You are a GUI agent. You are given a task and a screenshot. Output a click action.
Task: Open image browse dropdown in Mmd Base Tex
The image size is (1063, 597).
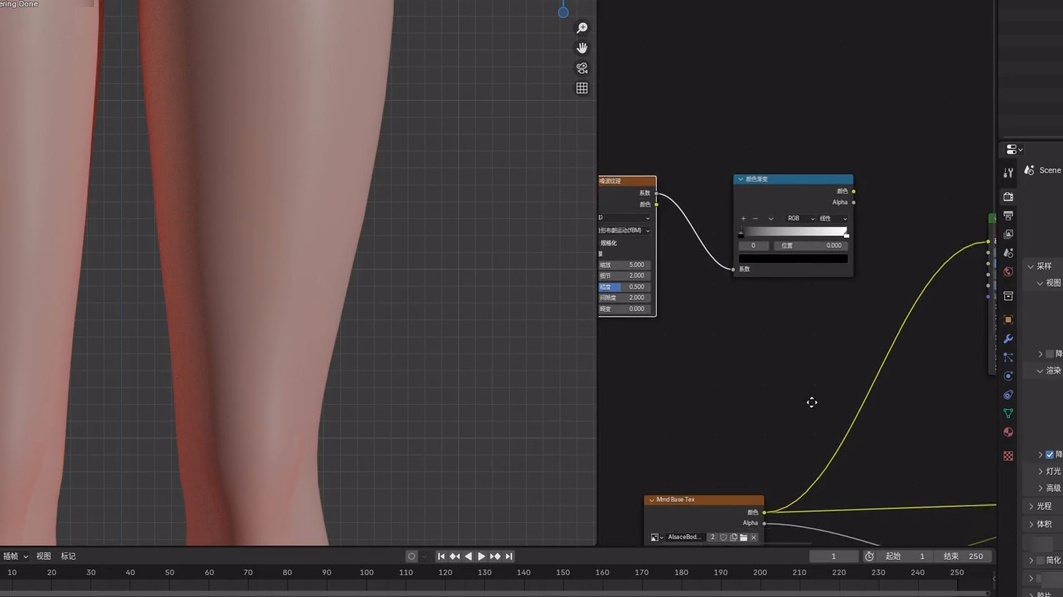click(656, 537)
